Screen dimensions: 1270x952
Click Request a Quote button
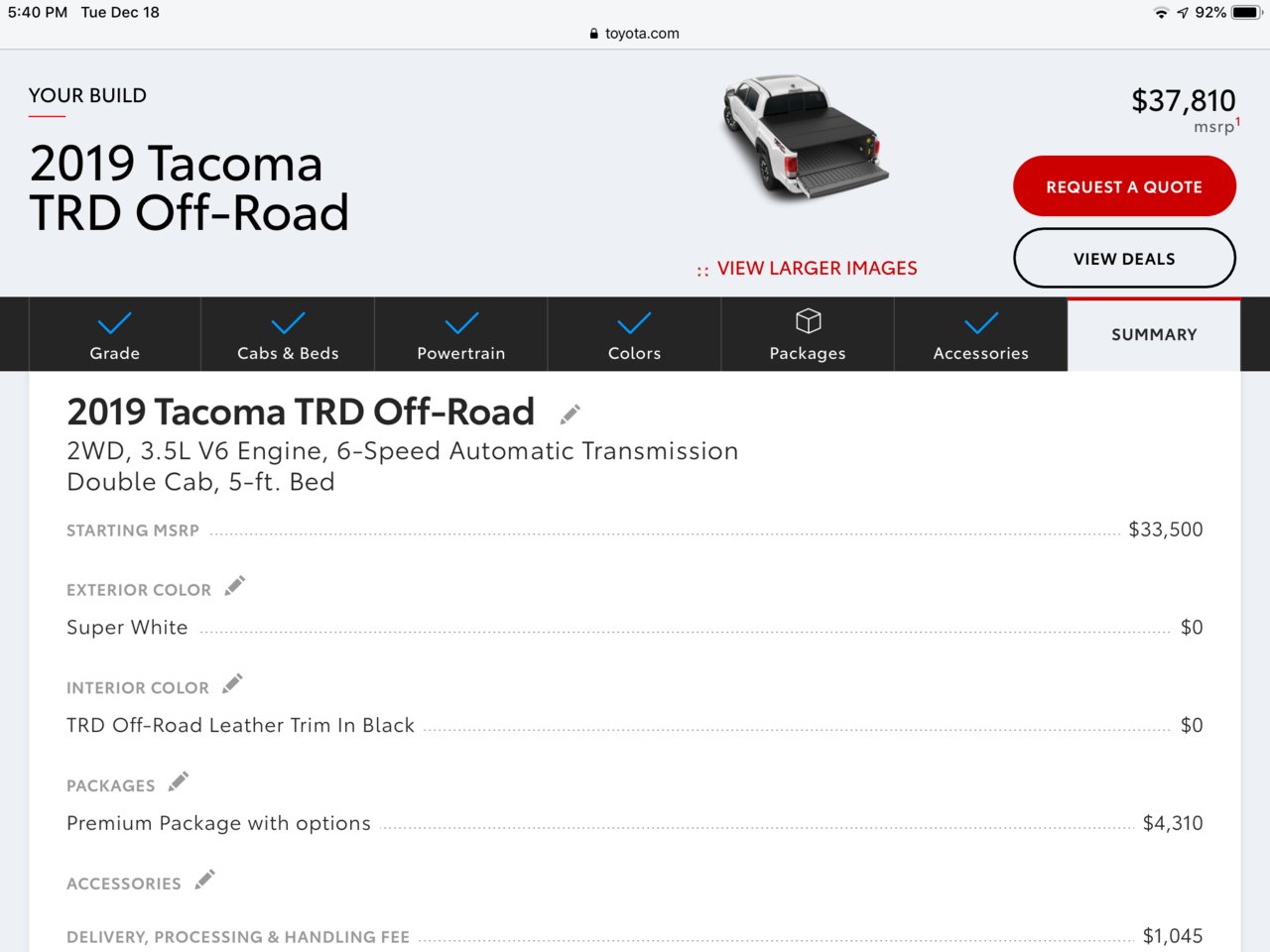[x=1124, y=186]
